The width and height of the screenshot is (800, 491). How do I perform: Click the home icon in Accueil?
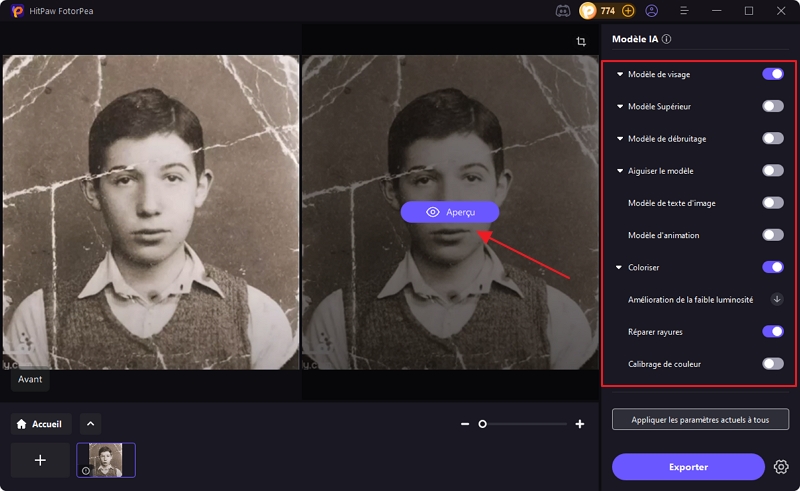point(21,424)
